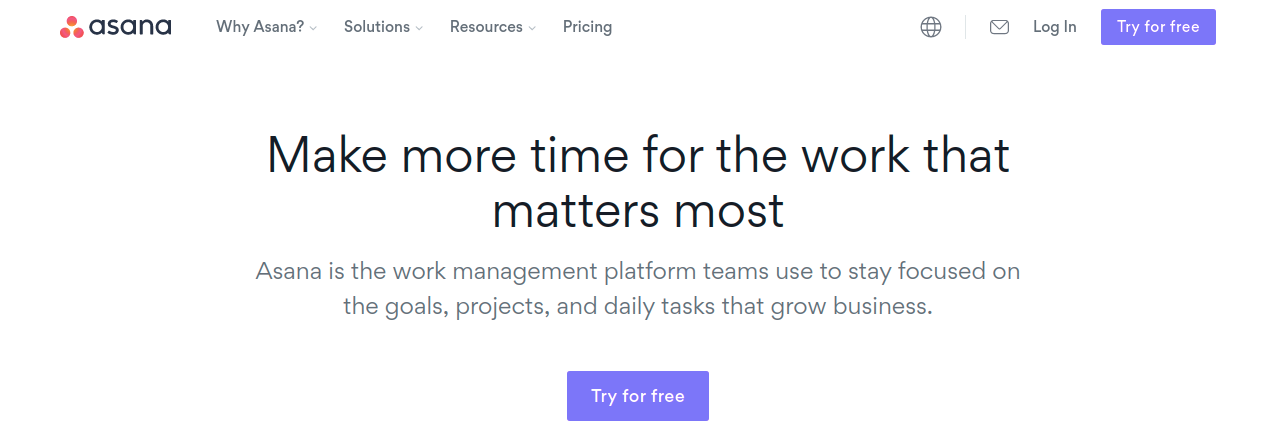The image size is (1280, 442).
Task: Expand the chevron beside Resources
Action: tap(532, 28)
